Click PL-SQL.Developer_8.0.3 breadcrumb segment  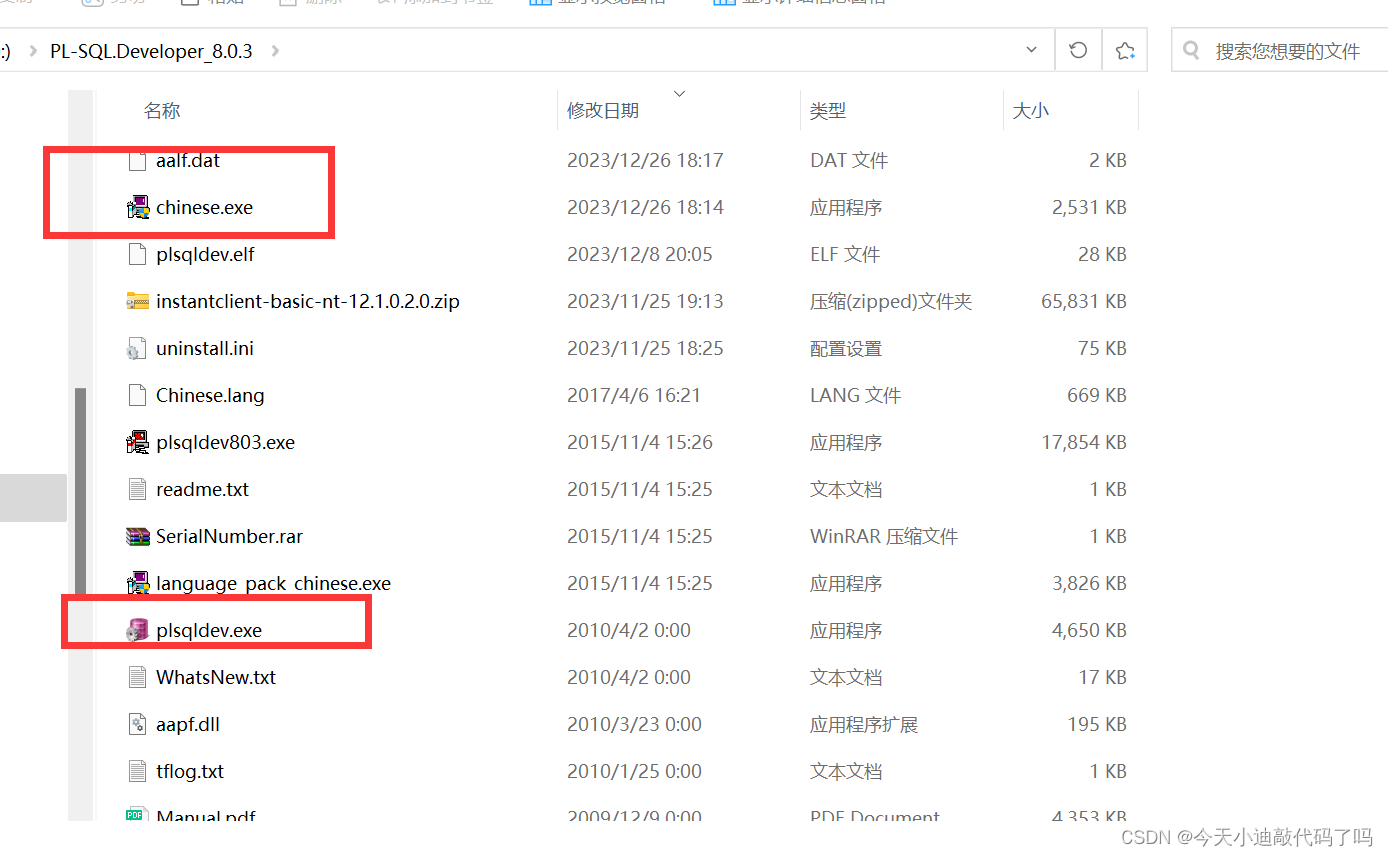[x=151, y=51]
